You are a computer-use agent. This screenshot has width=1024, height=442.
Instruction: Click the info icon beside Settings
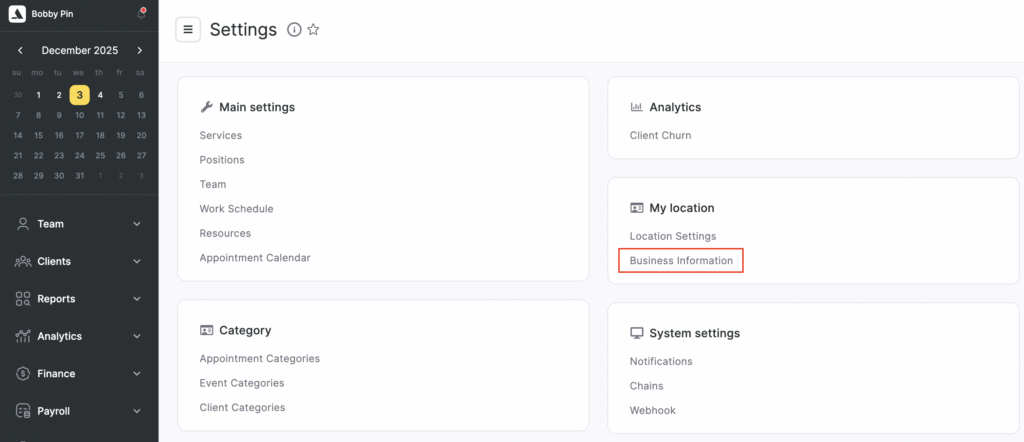[294, 30]
